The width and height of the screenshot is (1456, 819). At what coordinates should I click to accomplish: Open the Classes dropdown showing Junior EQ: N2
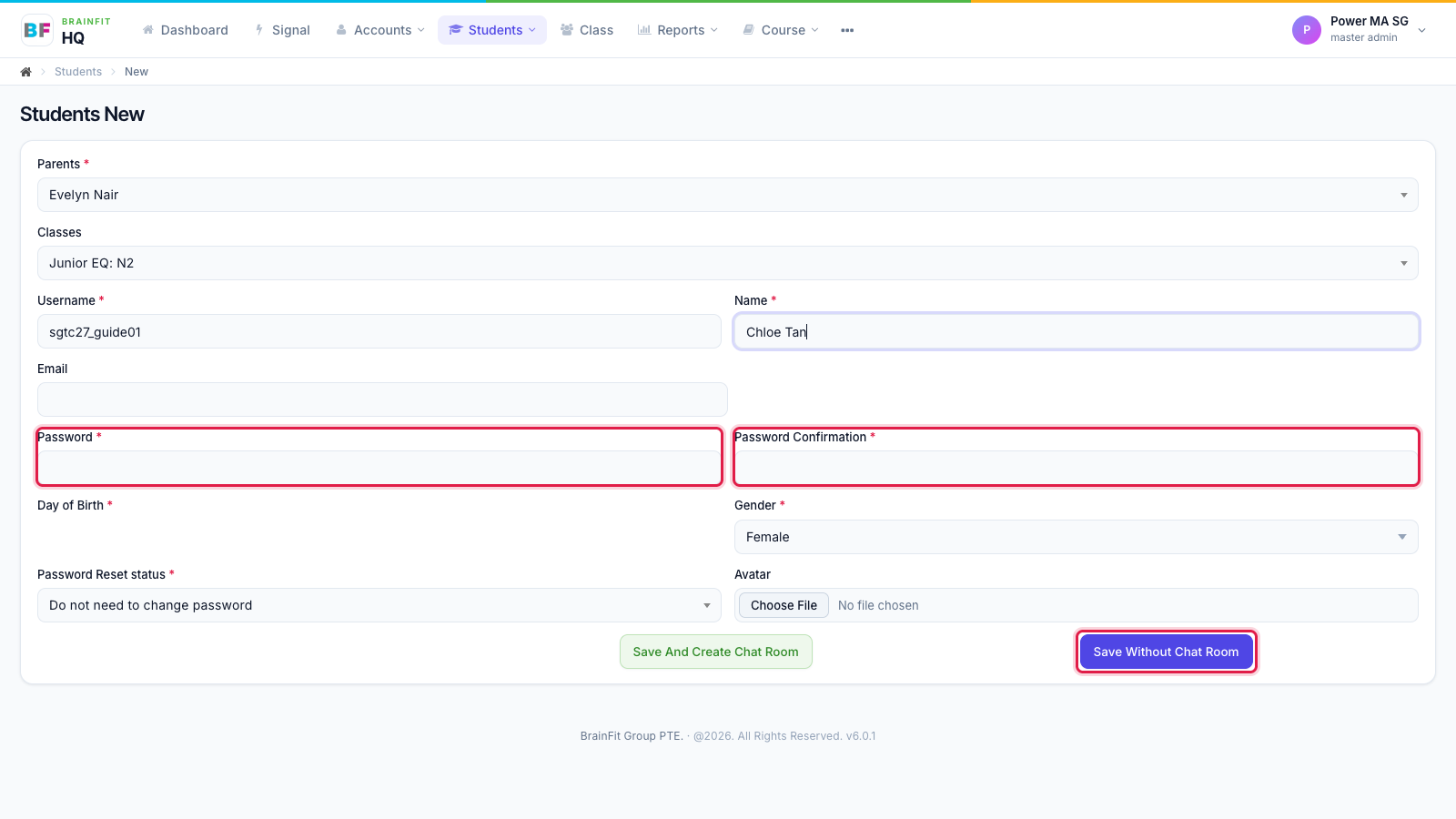coord(728,263)
